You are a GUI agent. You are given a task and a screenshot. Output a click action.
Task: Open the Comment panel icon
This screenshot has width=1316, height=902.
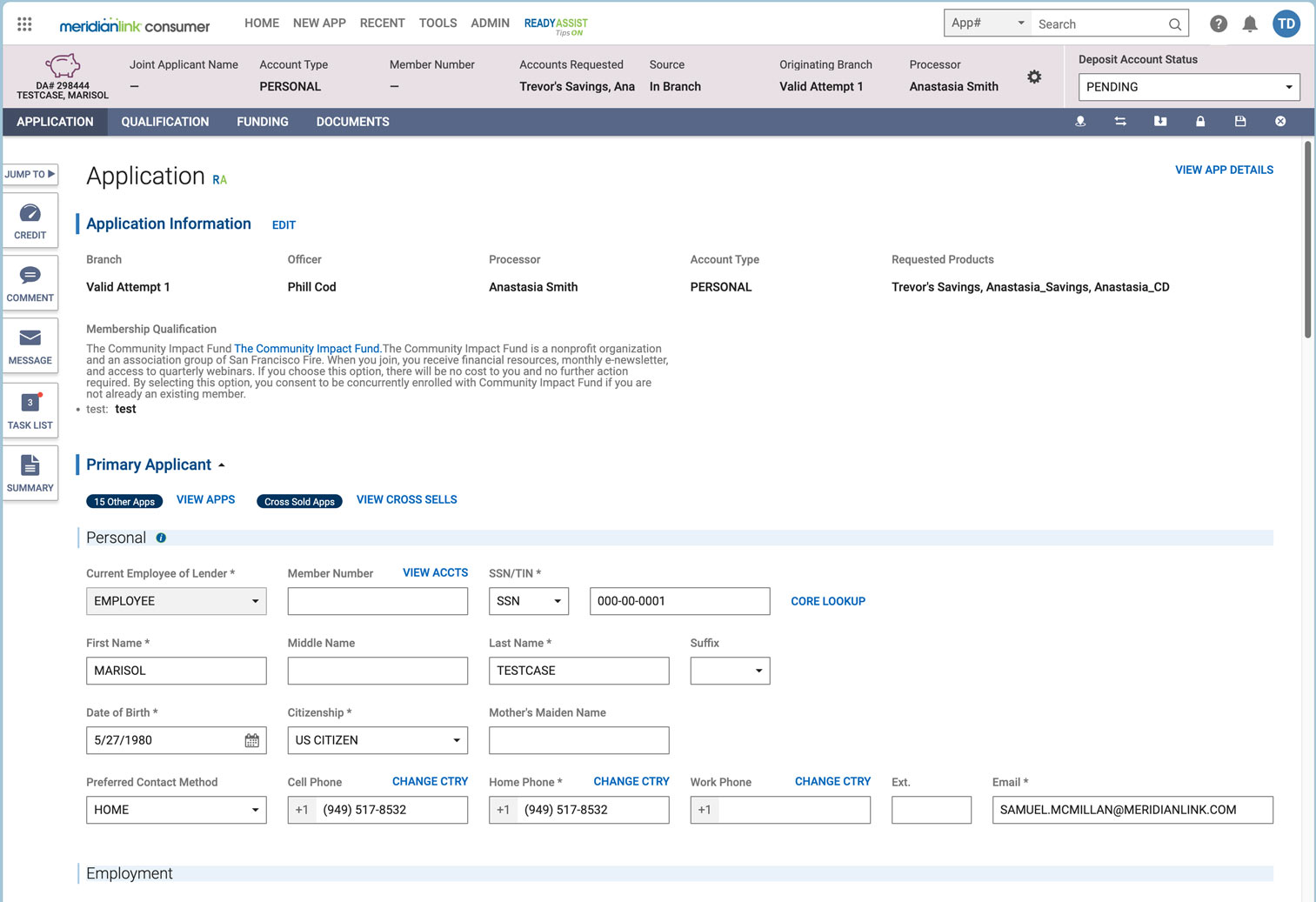tap(30, 282)
